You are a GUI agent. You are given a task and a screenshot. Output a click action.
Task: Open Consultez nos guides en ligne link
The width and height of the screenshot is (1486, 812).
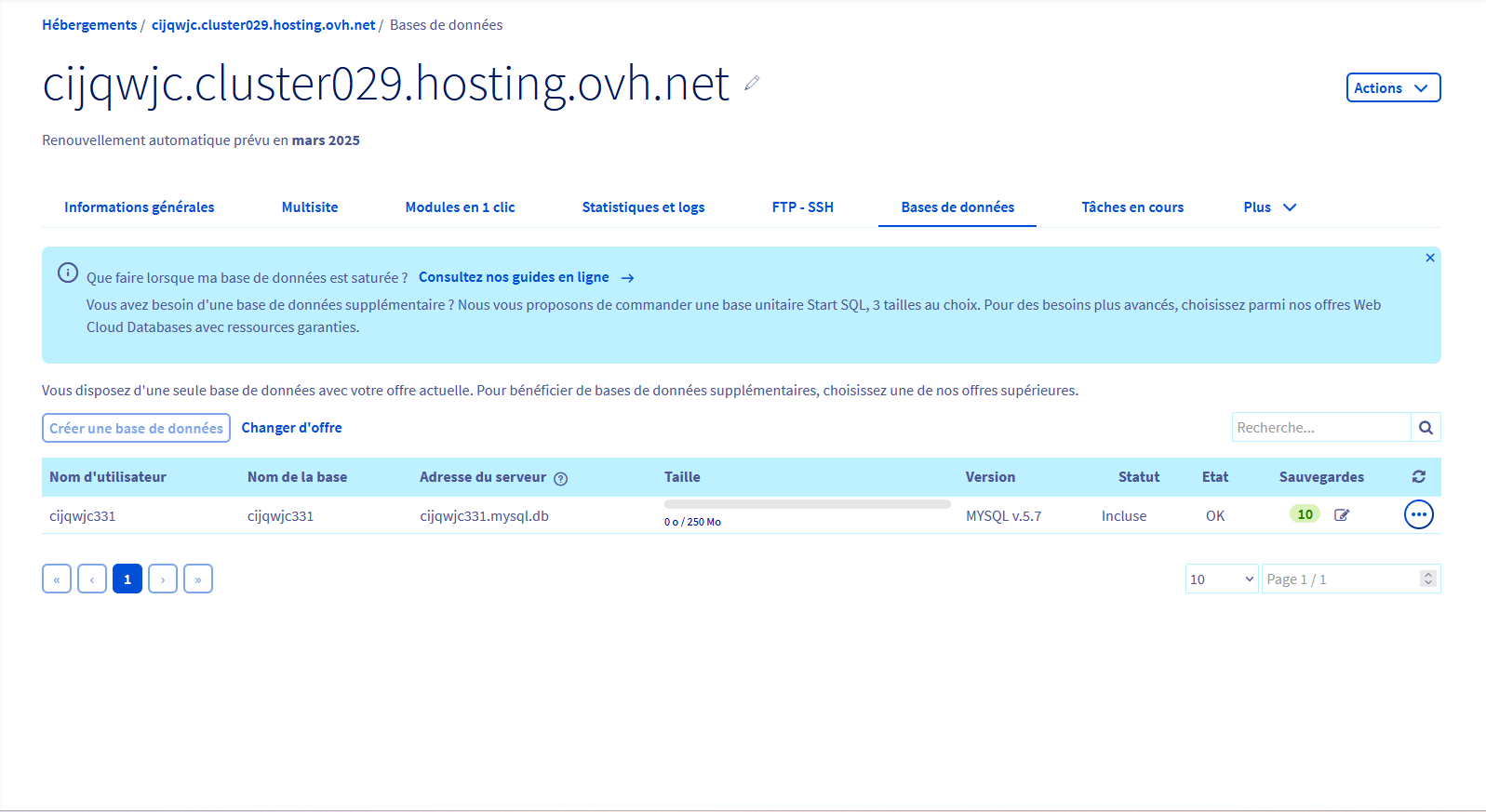tap(514, 277)
